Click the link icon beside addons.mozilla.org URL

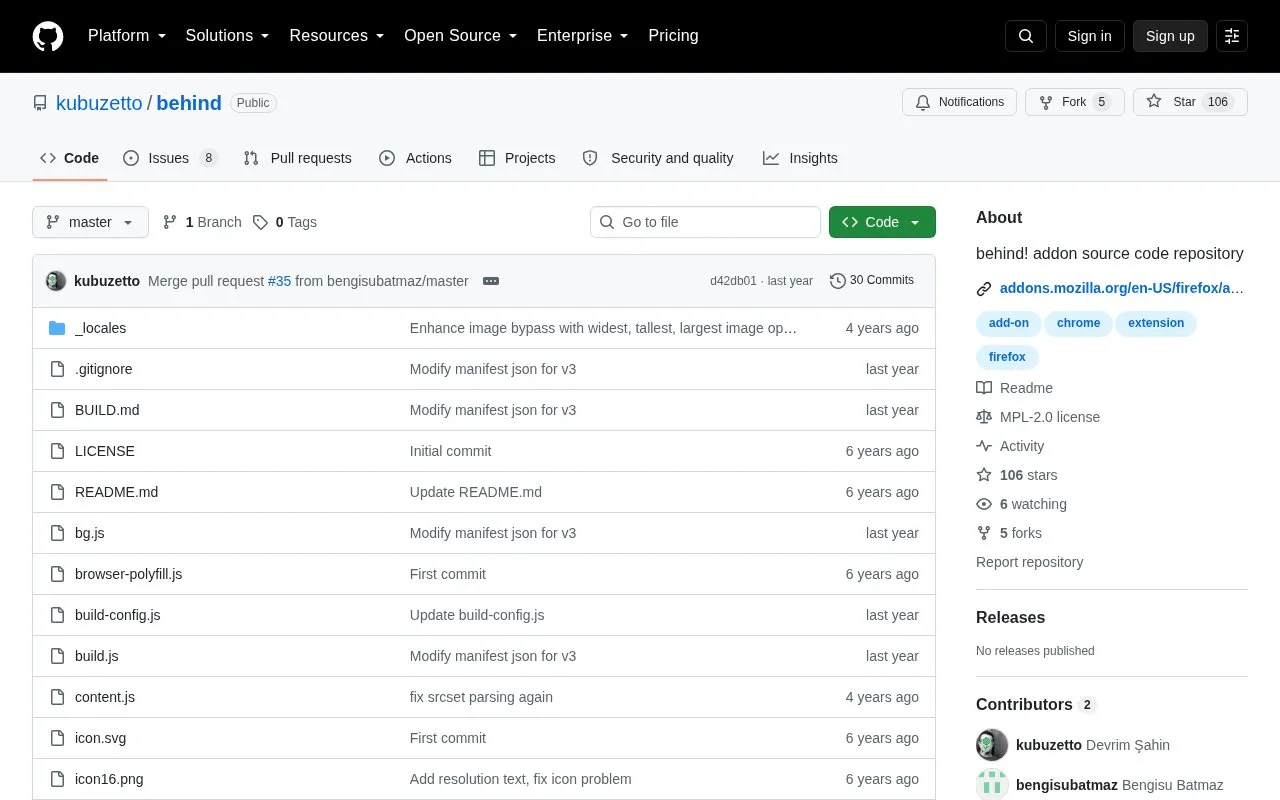coord(984,288)
